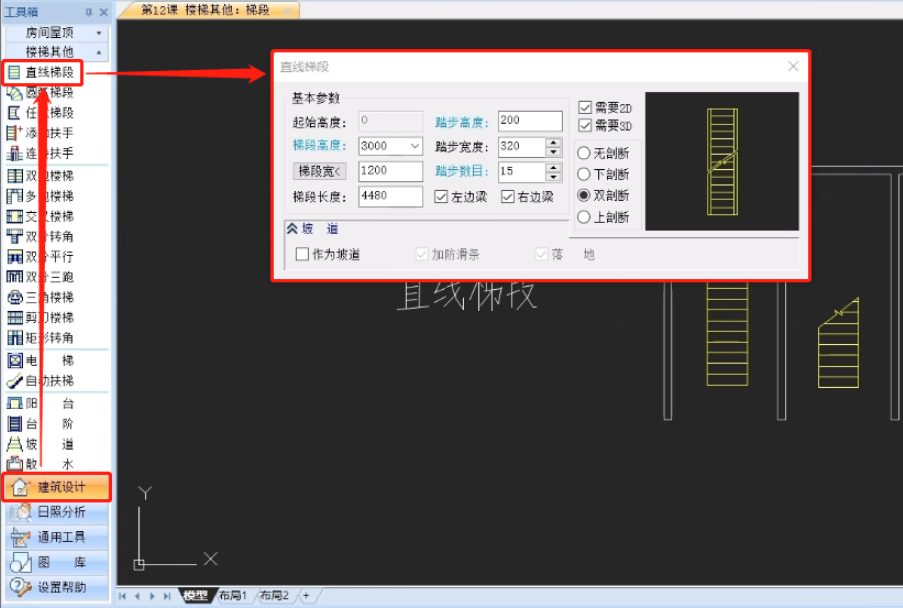Viewport: 903px width, 608px height.
Task: Open the 梯段高度 dropdown arrow
Action: point(415,146)
